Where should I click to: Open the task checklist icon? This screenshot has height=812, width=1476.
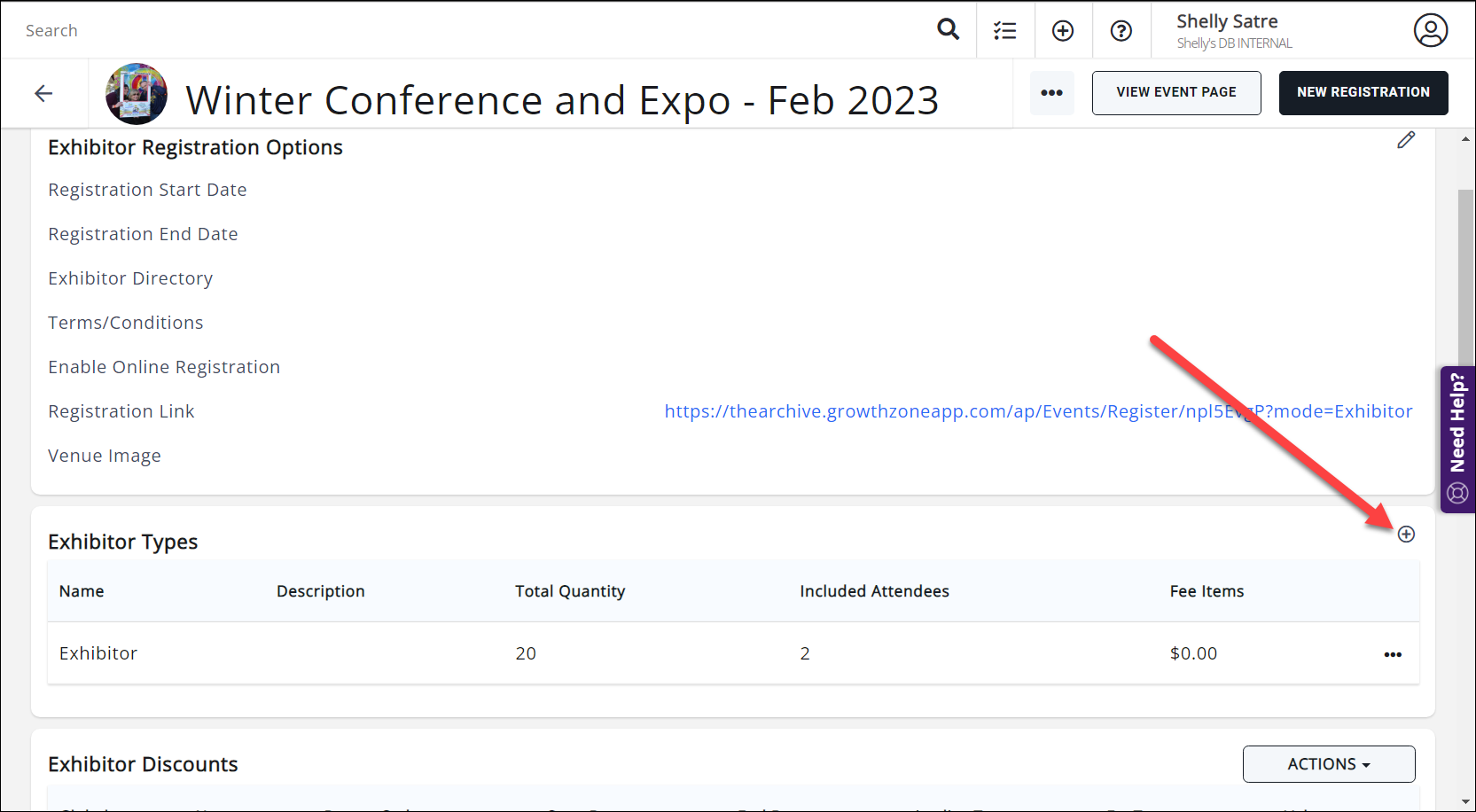[x=1004, y=31]
